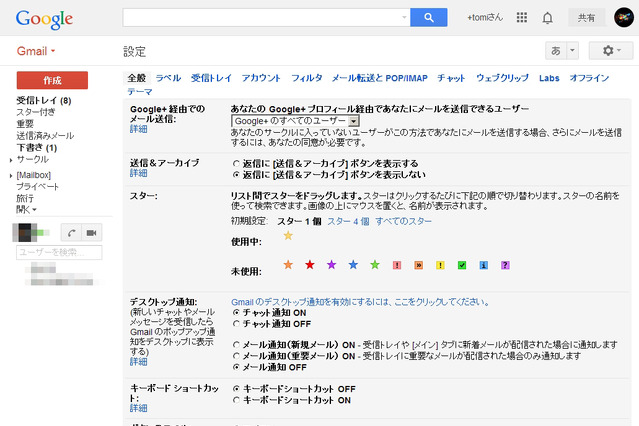
Task: Click the desktop notification enable link
Action: 360,302
